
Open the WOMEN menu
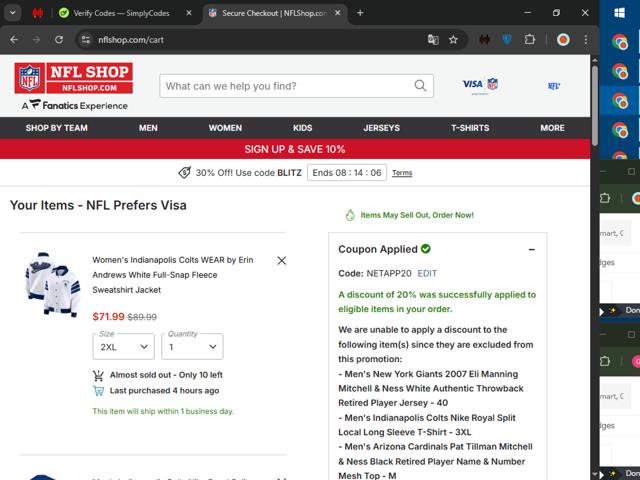click(225, 128)
